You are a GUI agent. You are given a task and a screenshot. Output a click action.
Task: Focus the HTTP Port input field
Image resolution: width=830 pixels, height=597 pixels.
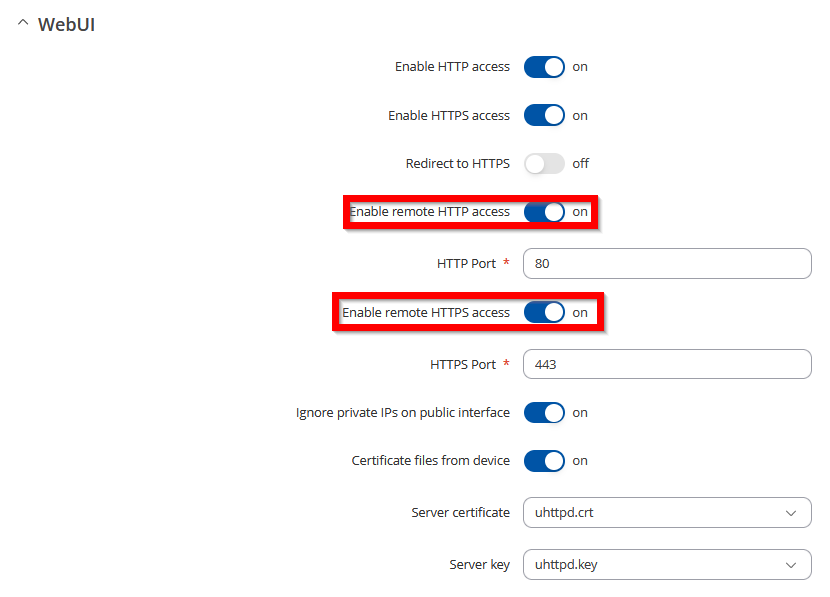pos(667,264)
